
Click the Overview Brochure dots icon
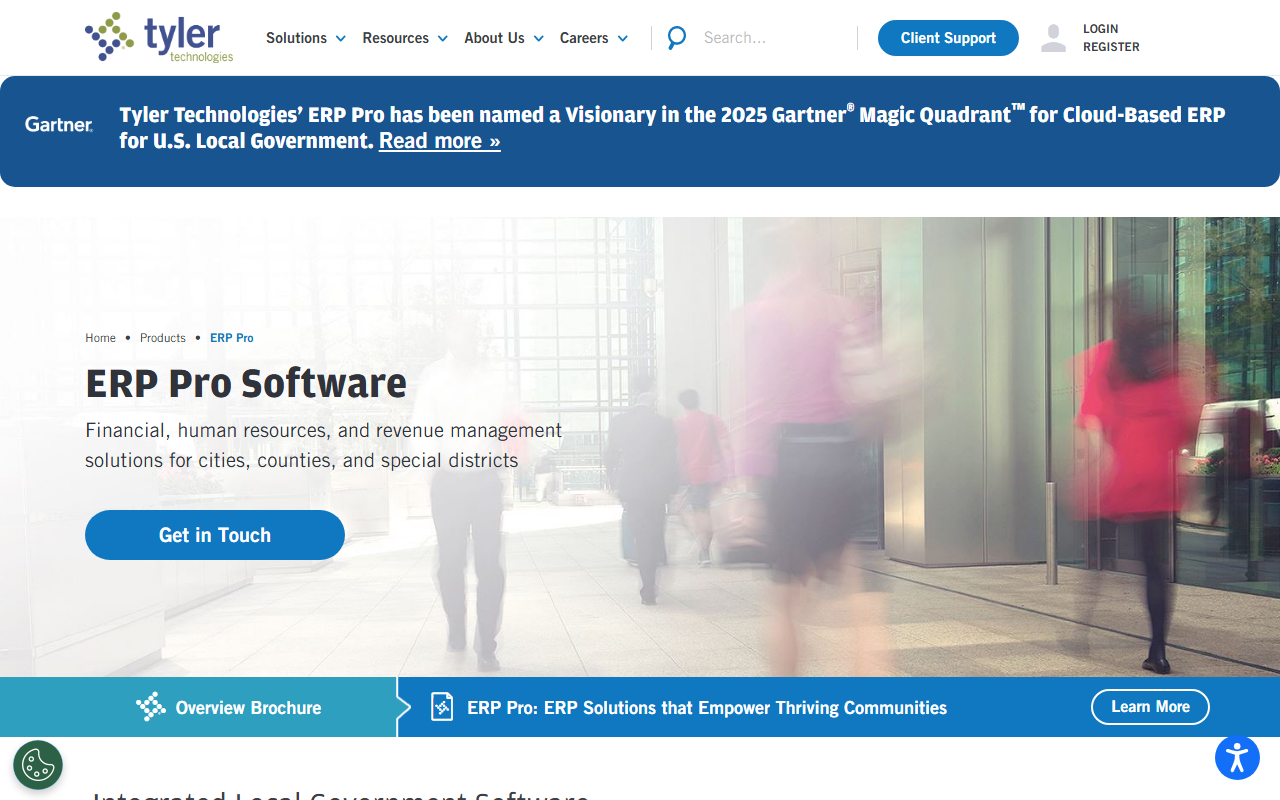point(151,707)
